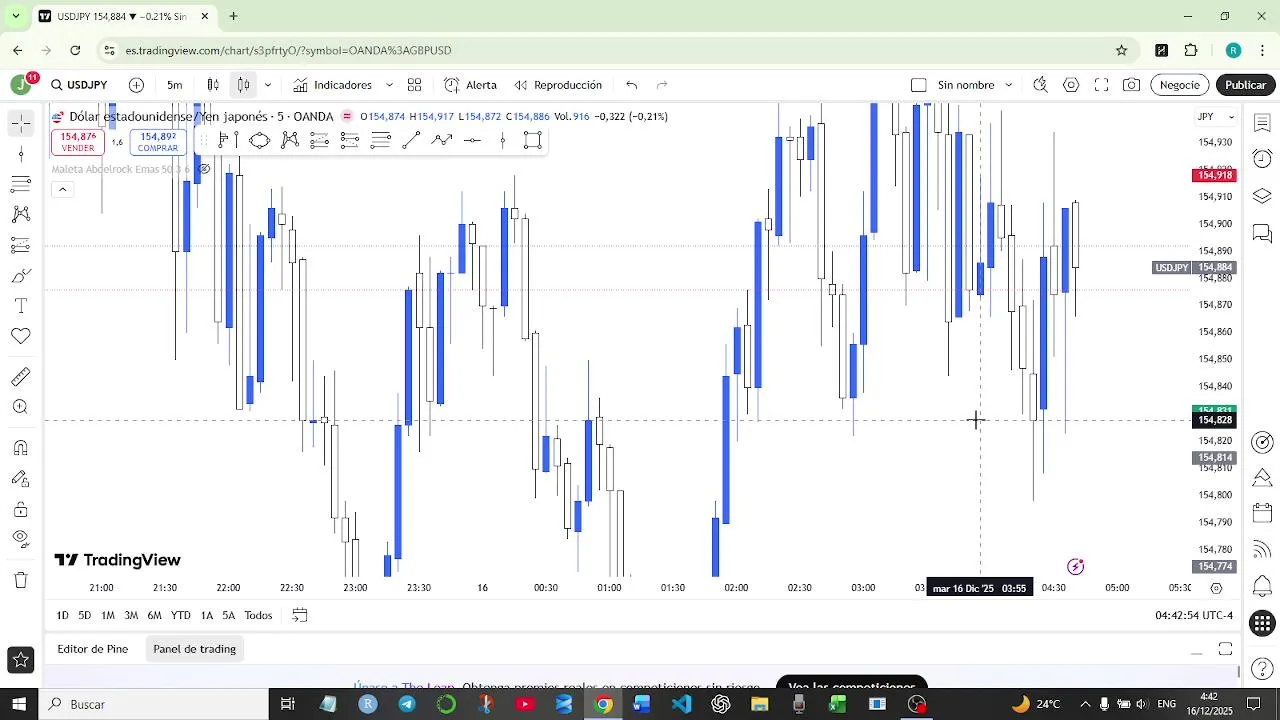
Task: Toggle lock all drawings
Action: pyautogui.click(x=20, y=510)
